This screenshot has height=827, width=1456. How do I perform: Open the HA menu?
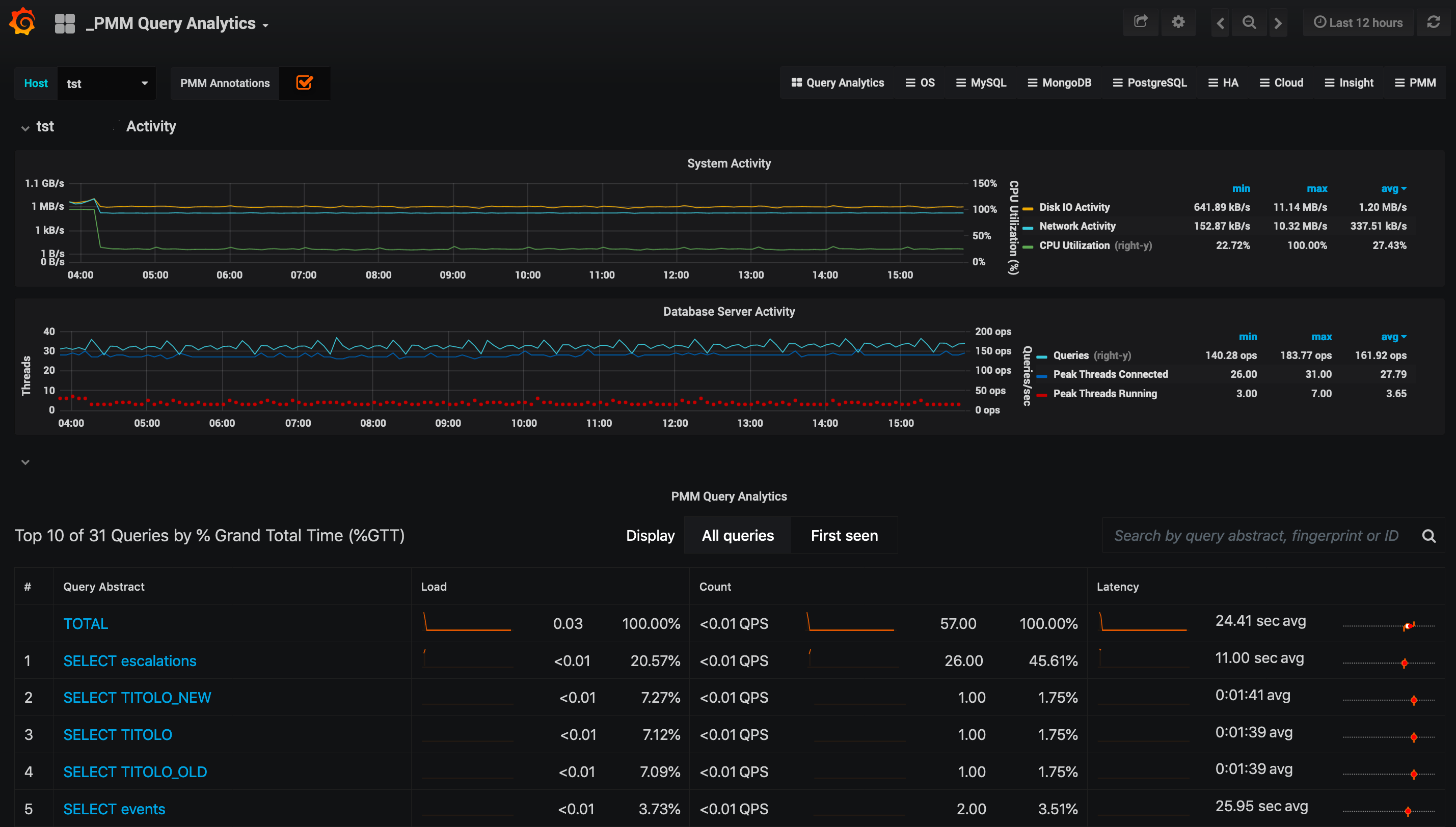click(1223, 83)
